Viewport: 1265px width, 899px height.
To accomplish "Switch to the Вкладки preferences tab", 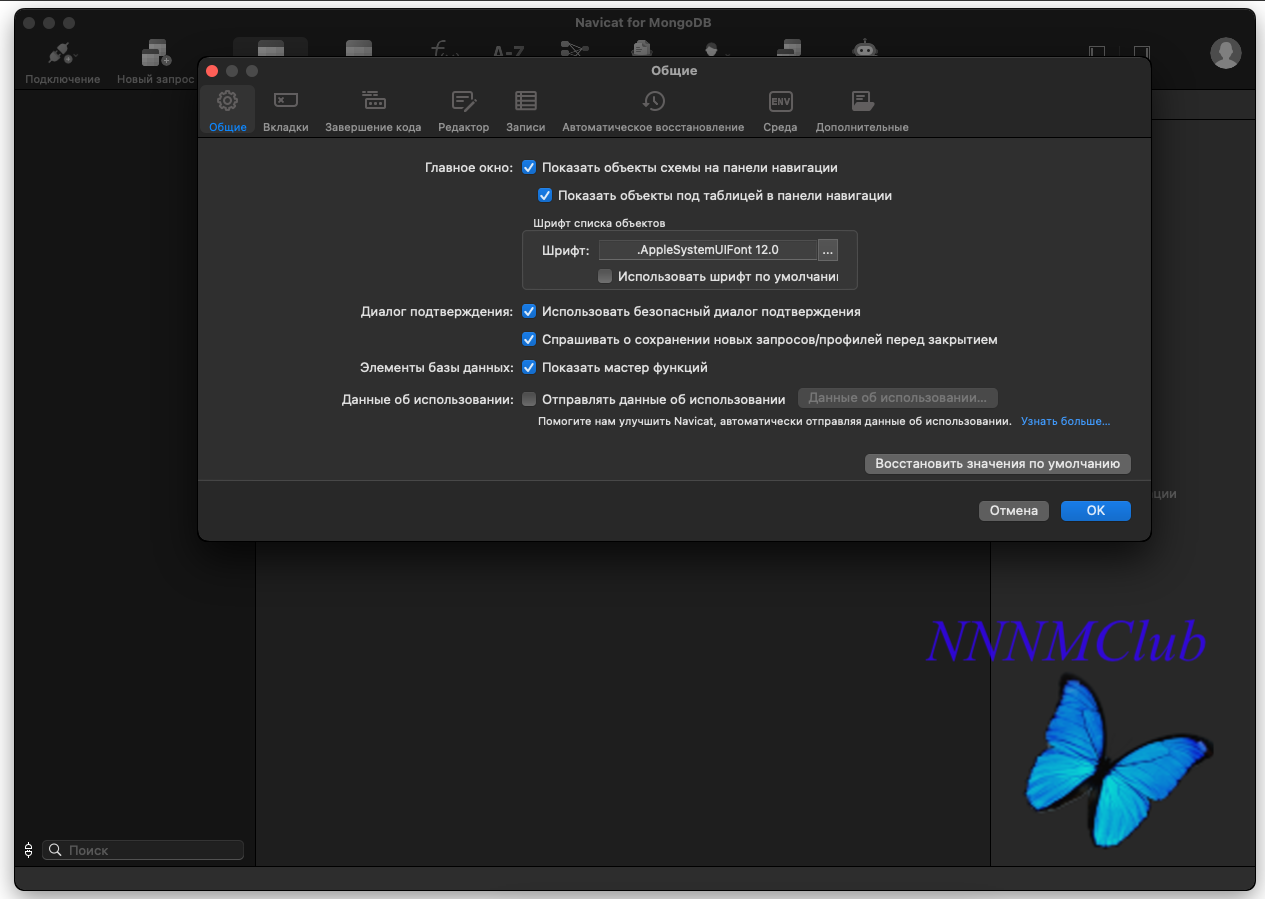I will point(286,111).
